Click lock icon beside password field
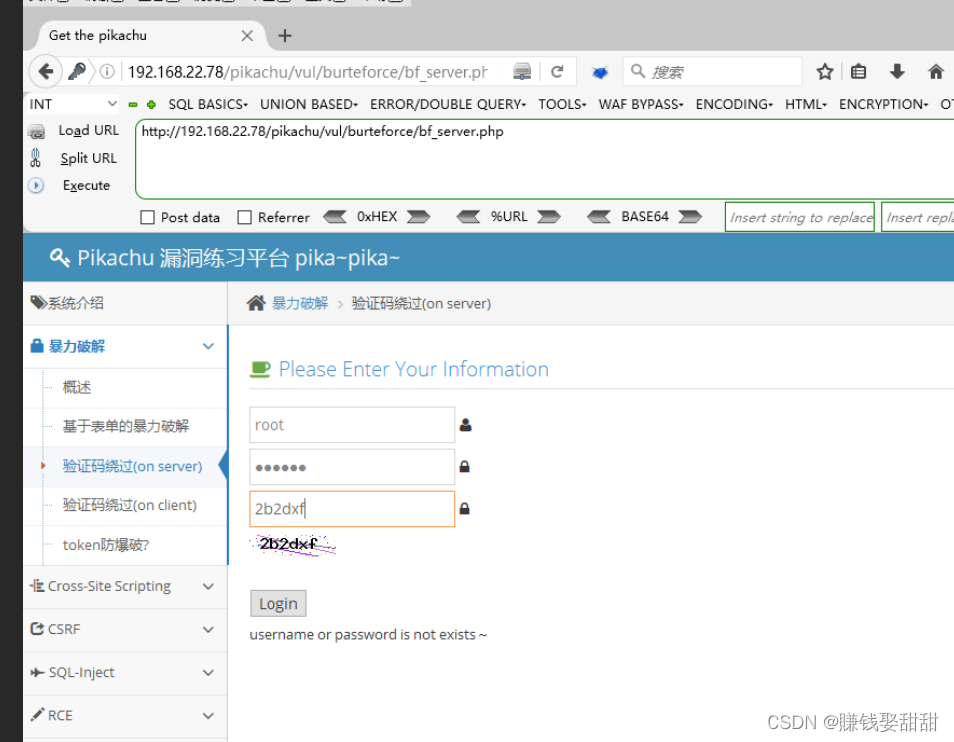 (464, 467)
